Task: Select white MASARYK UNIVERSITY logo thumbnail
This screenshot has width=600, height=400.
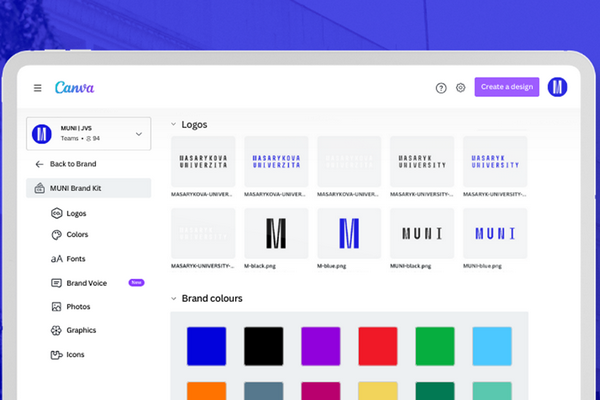Action: pyautogui.click(x=203, y=233)
